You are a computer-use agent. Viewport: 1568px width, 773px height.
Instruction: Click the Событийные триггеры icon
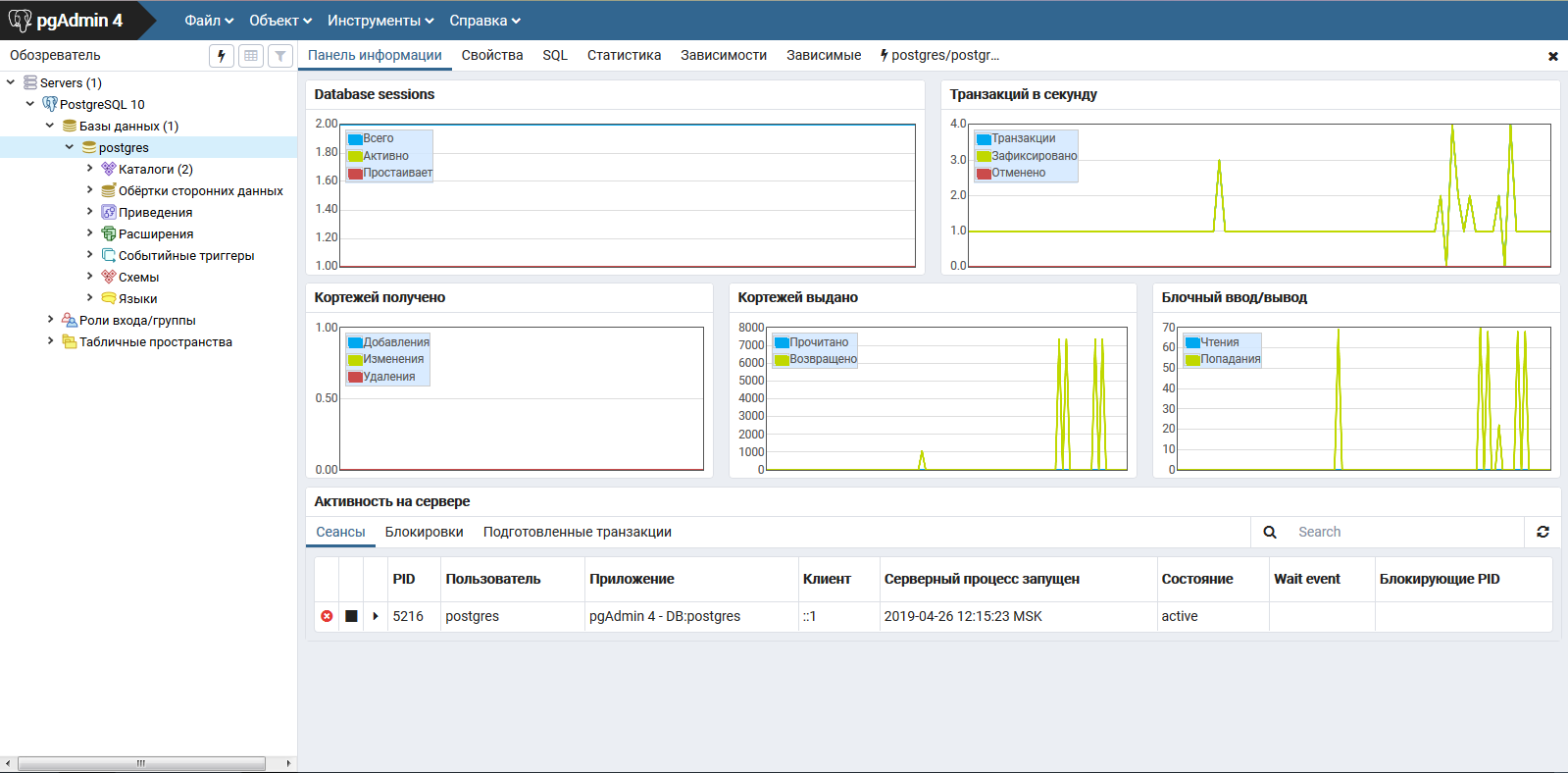[109, 255]
